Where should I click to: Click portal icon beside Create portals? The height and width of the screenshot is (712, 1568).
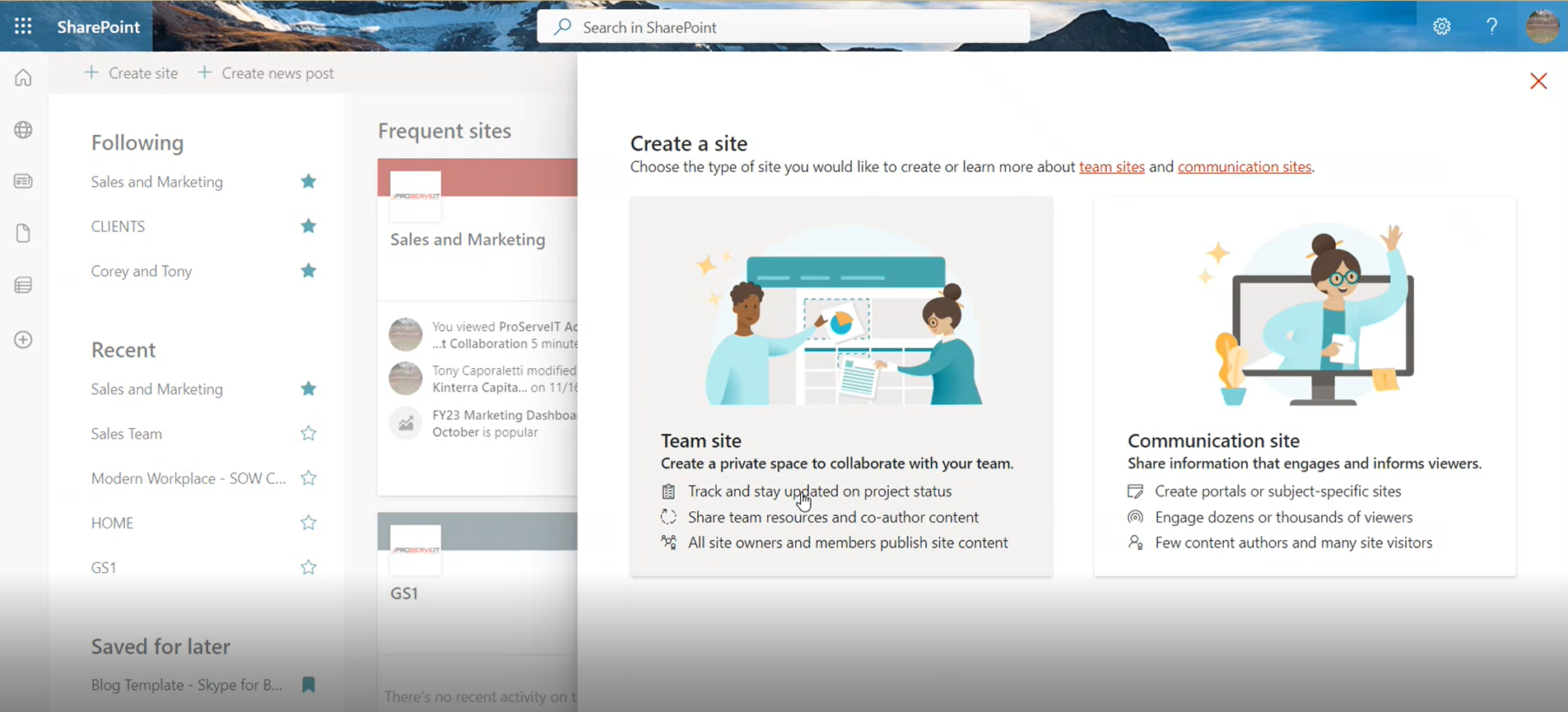[1135, 491]
